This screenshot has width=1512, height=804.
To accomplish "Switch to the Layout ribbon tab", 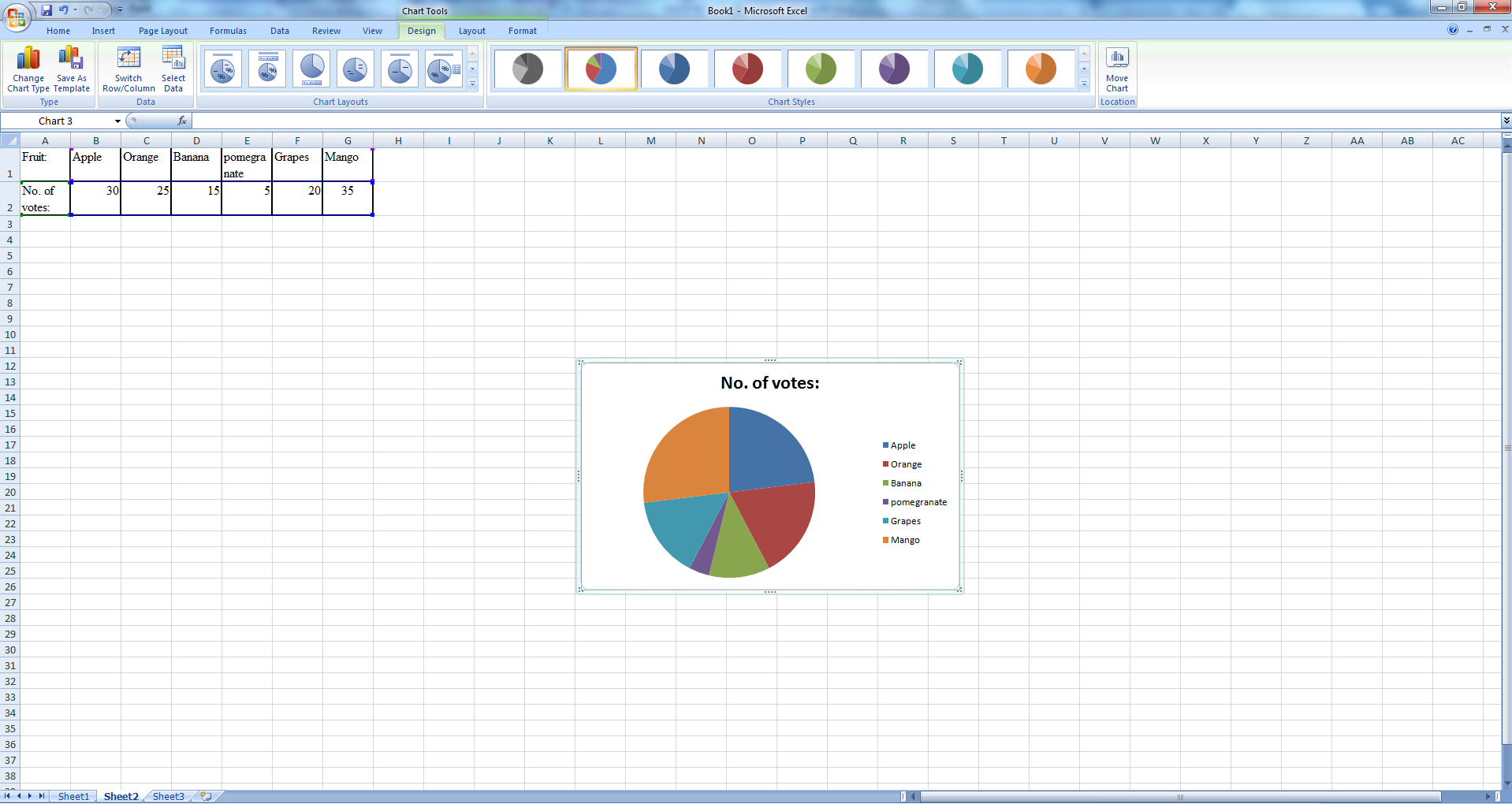I will tap(471, 31).
